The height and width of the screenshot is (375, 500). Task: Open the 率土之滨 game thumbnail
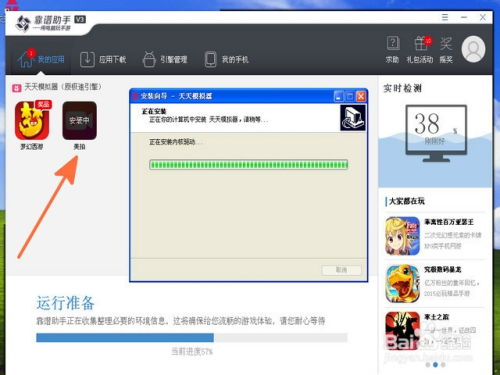coord(402,331)
